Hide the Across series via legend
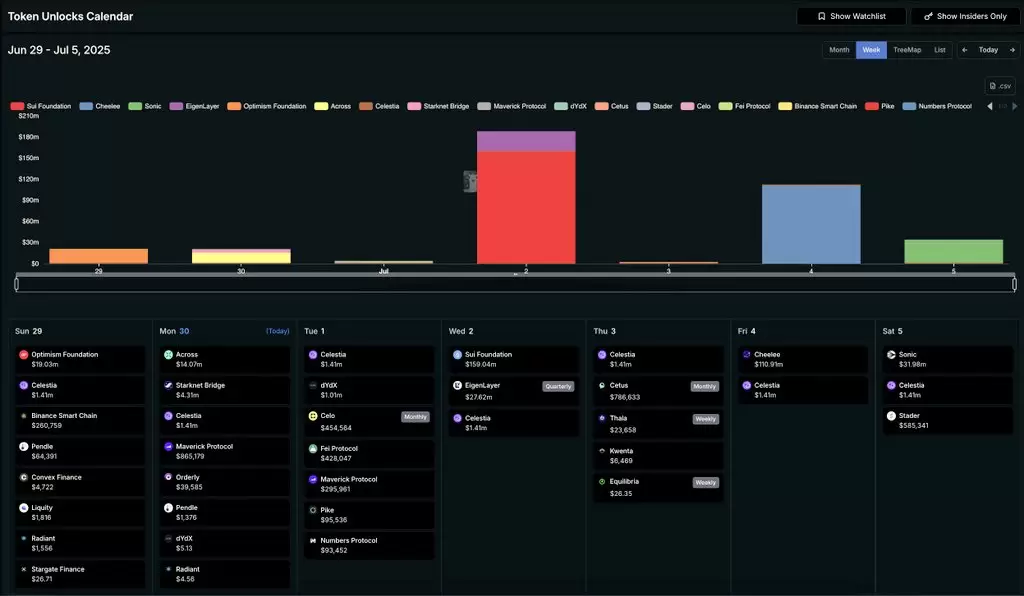Image resolution: width=1024 pixels, height=596 pixels. click(x=332, y=106)
